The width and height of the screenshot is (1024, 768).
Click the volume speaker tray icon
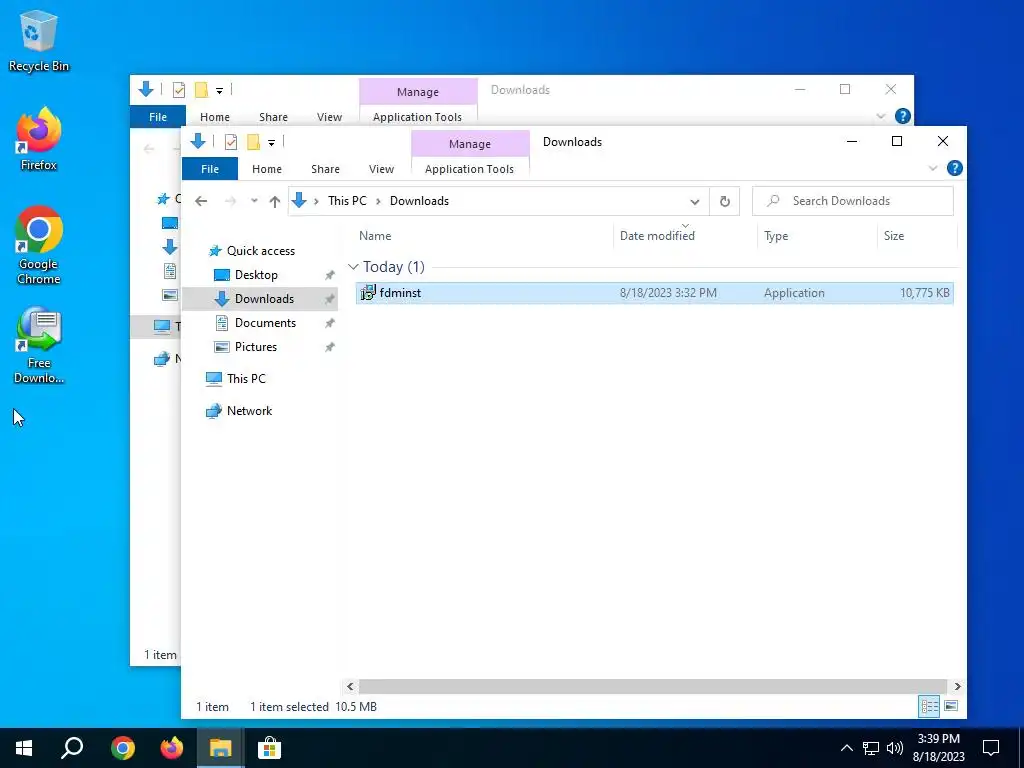click(x=895, y=748)
